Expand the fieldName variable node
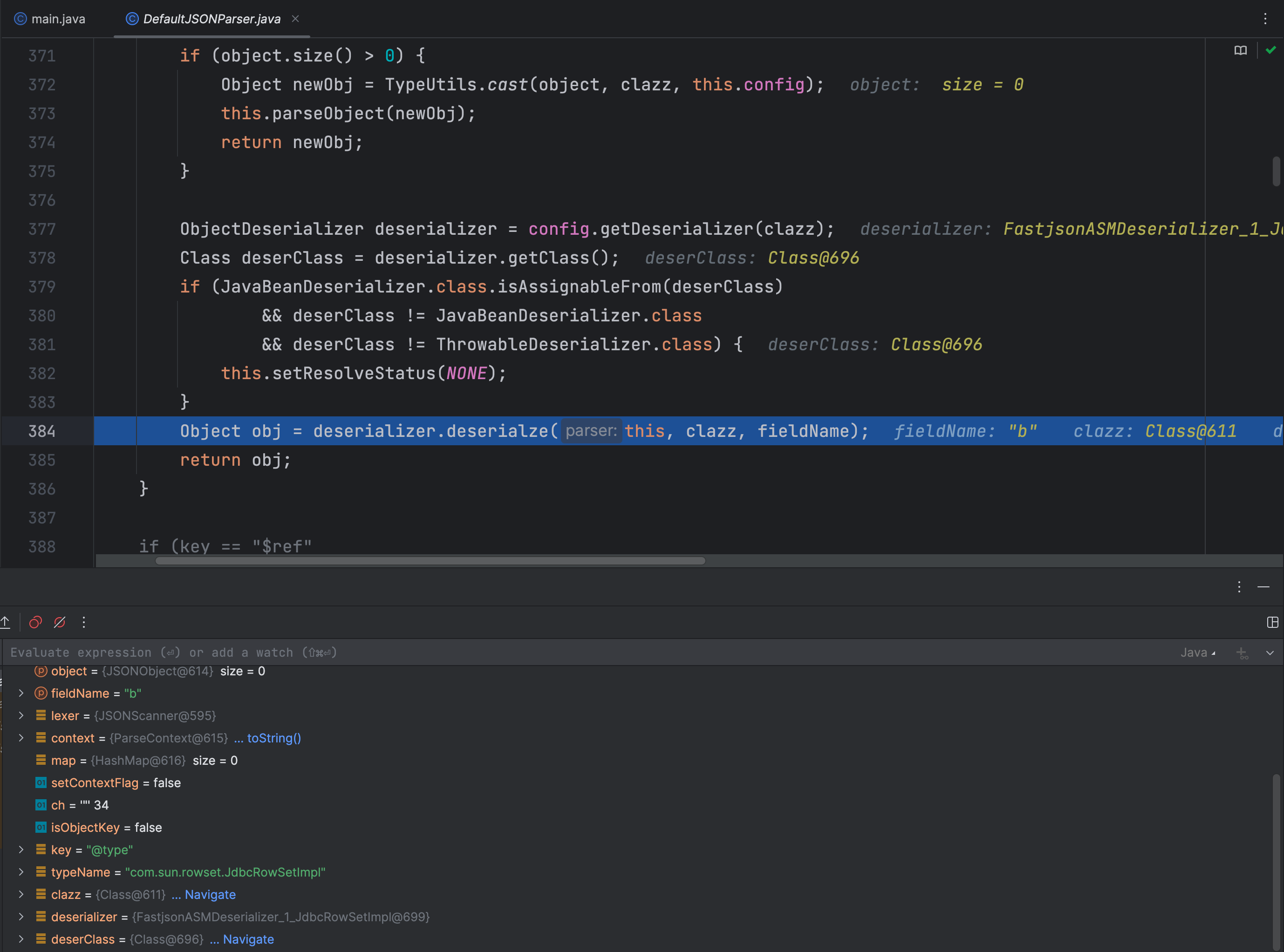 pos(21,693)
